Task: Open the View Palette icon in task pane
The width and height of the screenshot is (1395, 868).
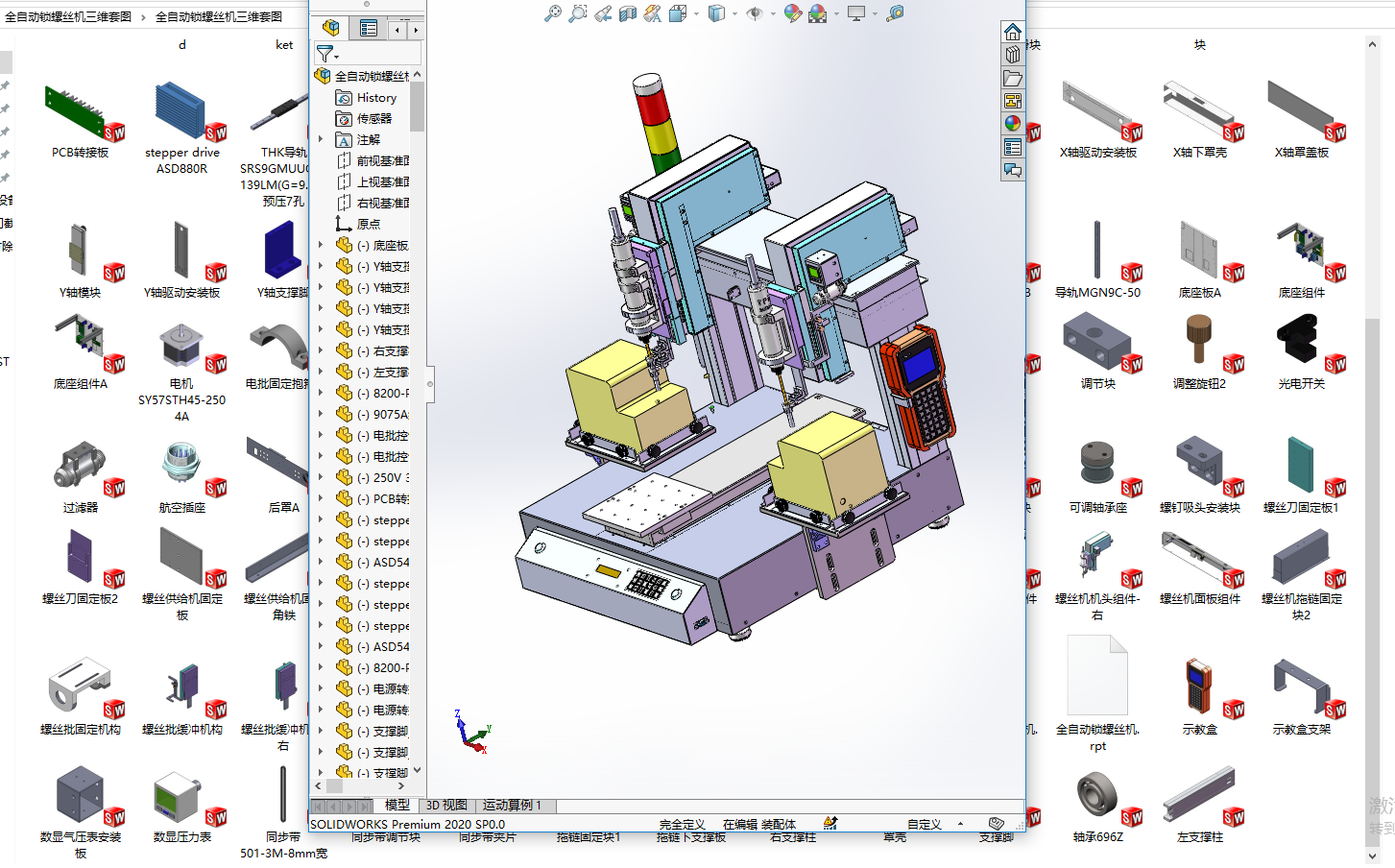Action: [1013, 101]
